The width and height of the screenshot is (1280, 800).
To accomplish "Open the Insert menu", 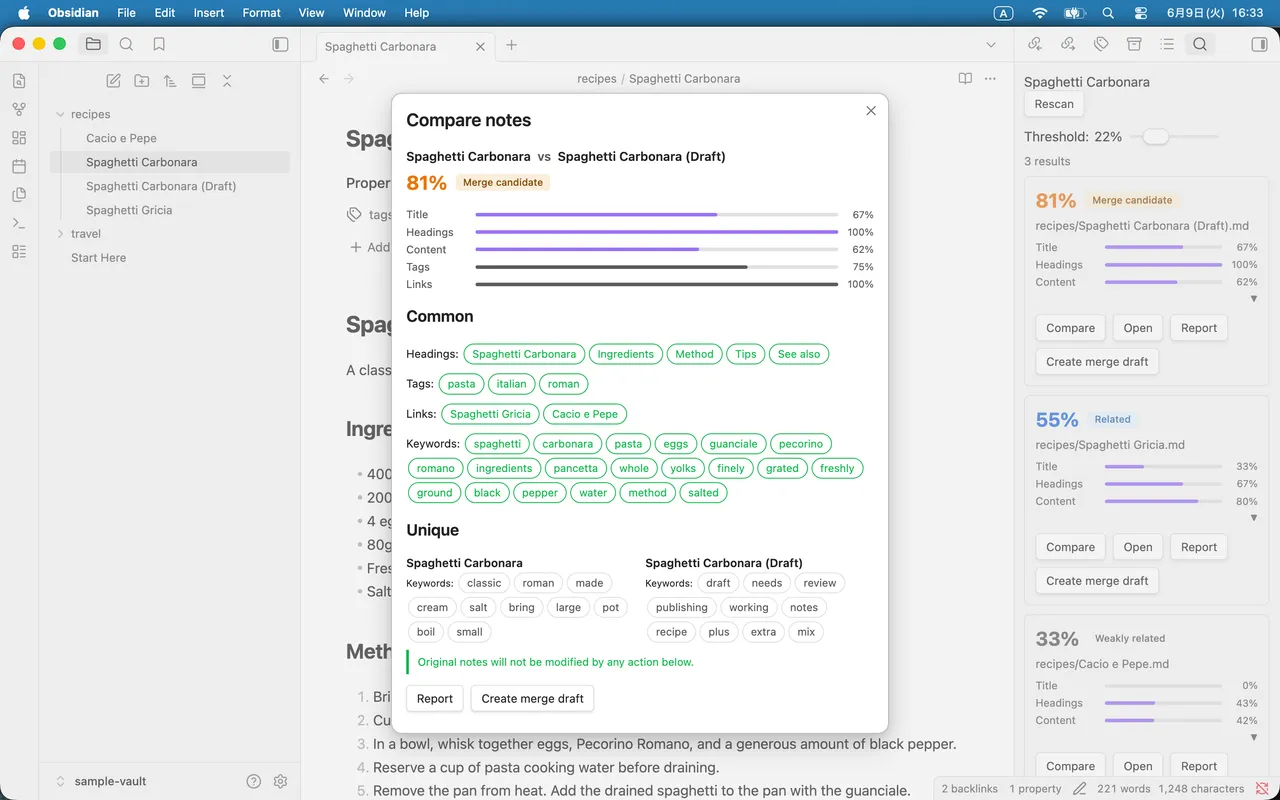I will (209, 13).
